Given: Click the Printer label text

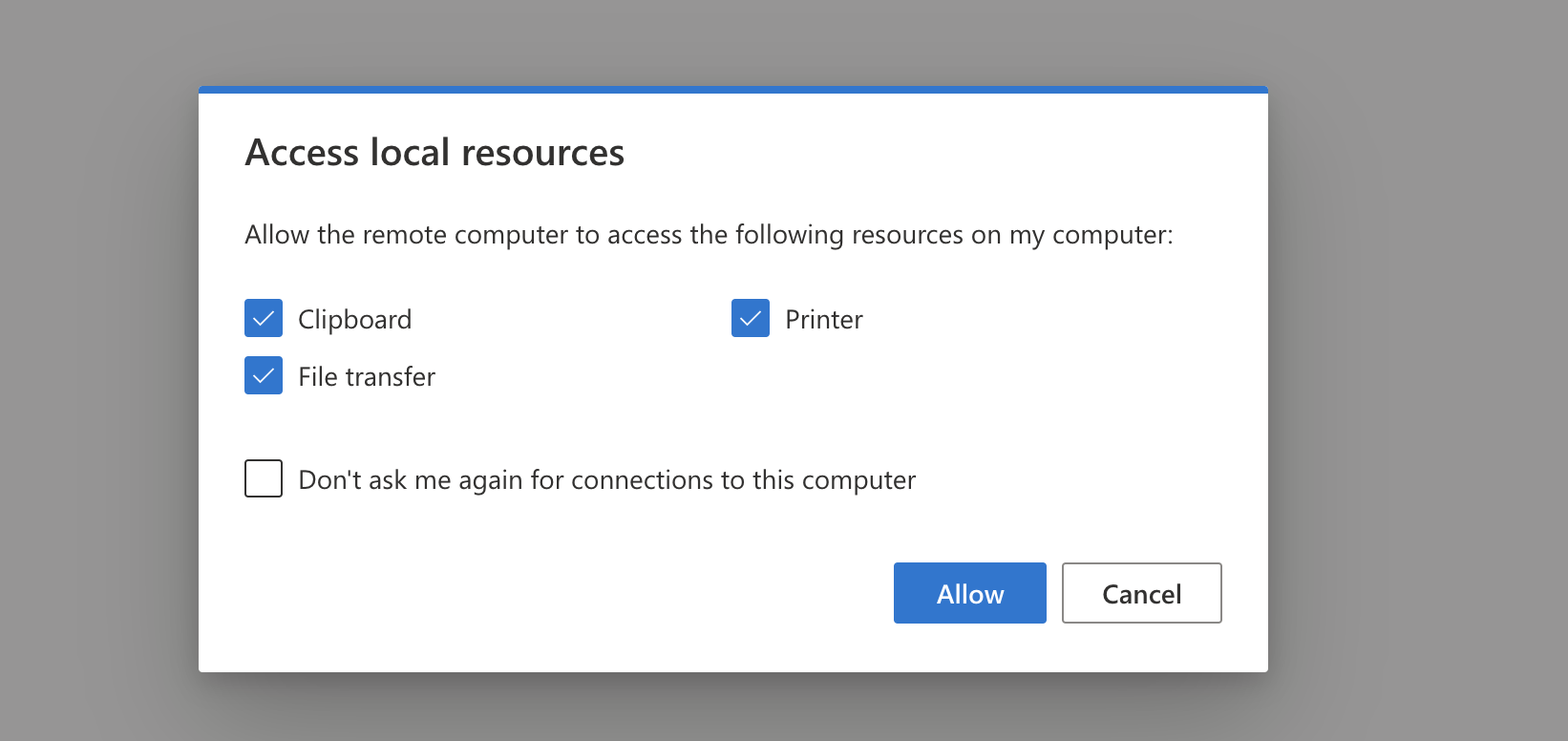Looking at the screenshot, I should coord(823,319).
